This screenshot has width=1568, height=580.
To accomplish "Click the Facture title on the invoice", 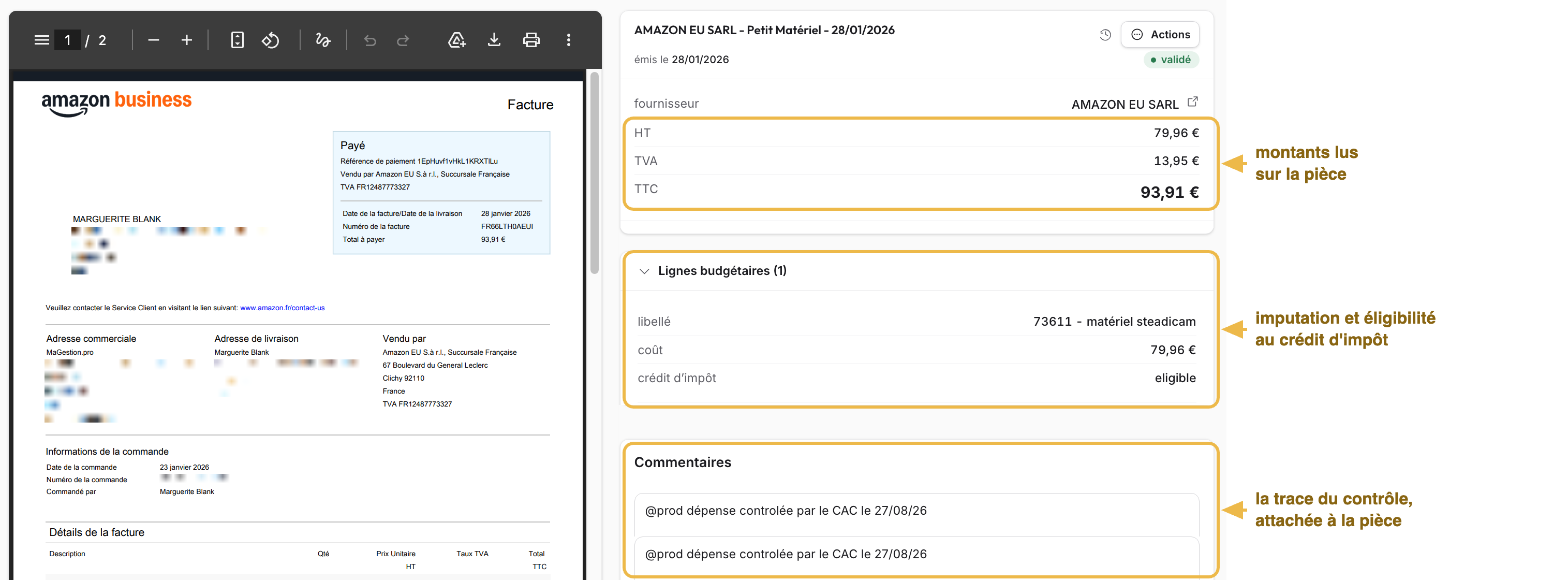I will coord(530,105).
